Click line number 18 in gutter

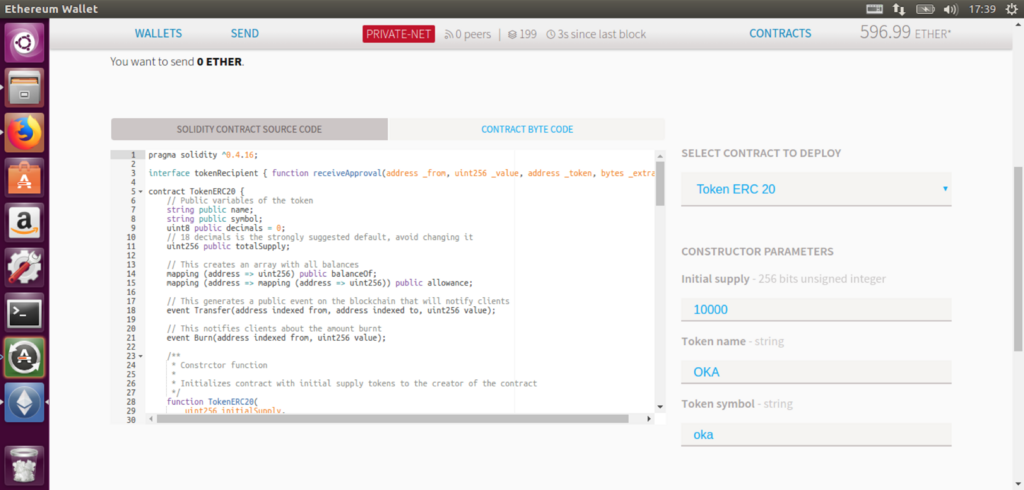131,310
